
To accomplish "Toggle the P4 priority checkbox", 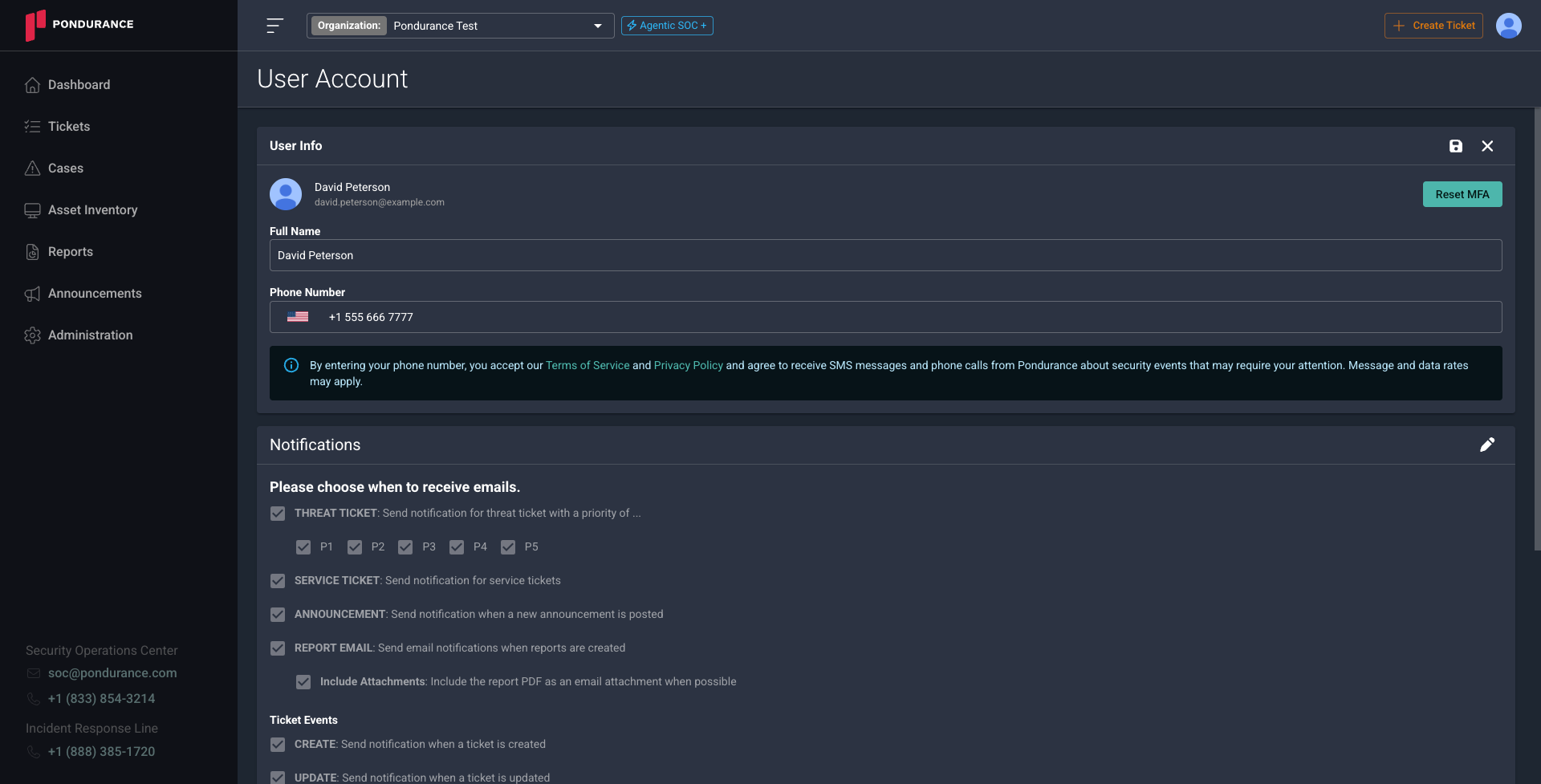I will click(x=457, y=547).
